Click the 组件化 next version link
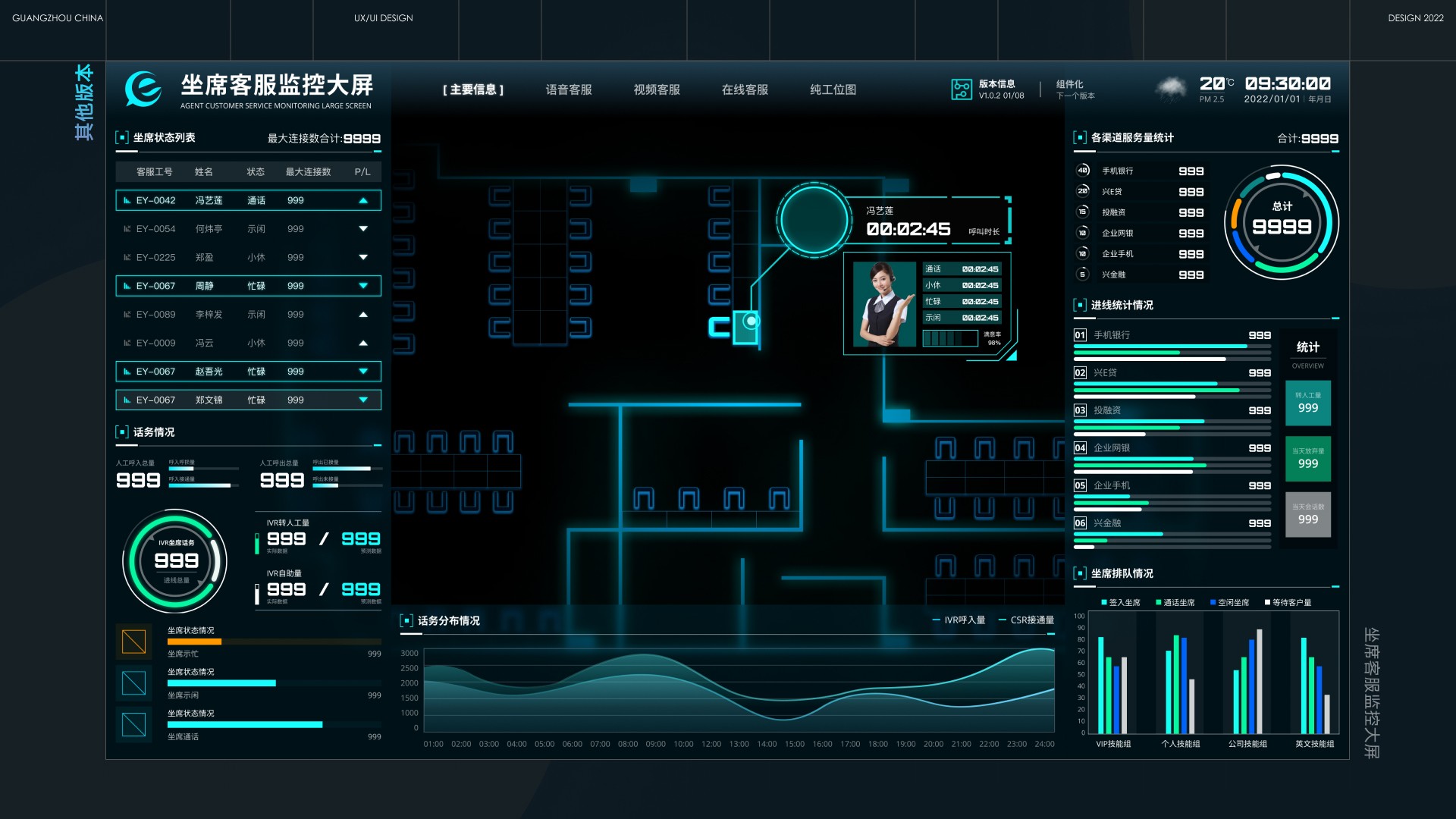 (1075, 89)
